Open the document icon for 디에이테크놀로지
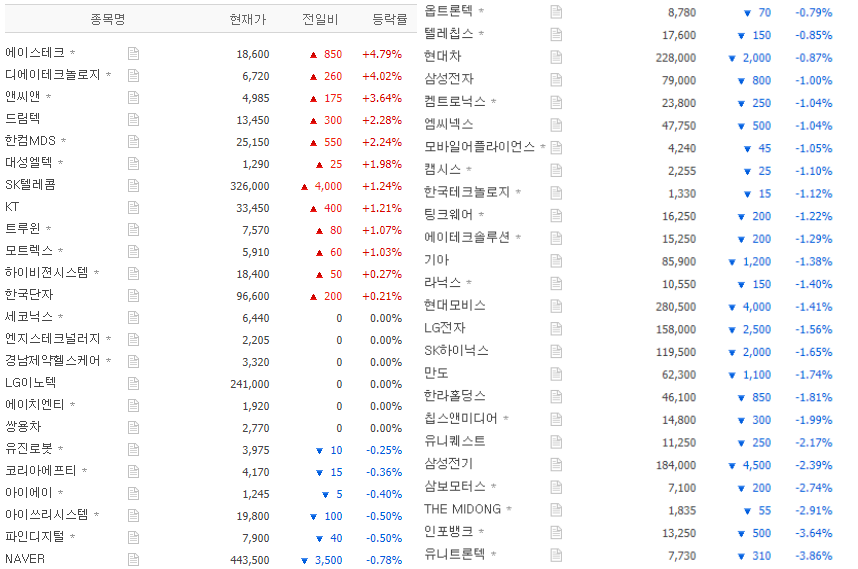The height and width of the screenshot is (569, 858). point(134,76)
